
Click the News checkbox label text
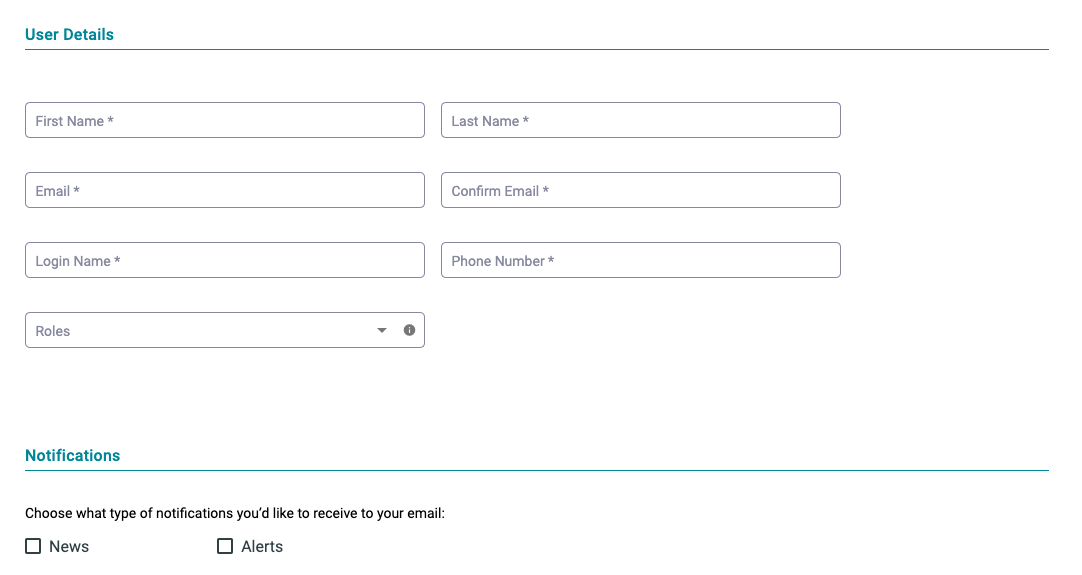click(x=69, y=546)
